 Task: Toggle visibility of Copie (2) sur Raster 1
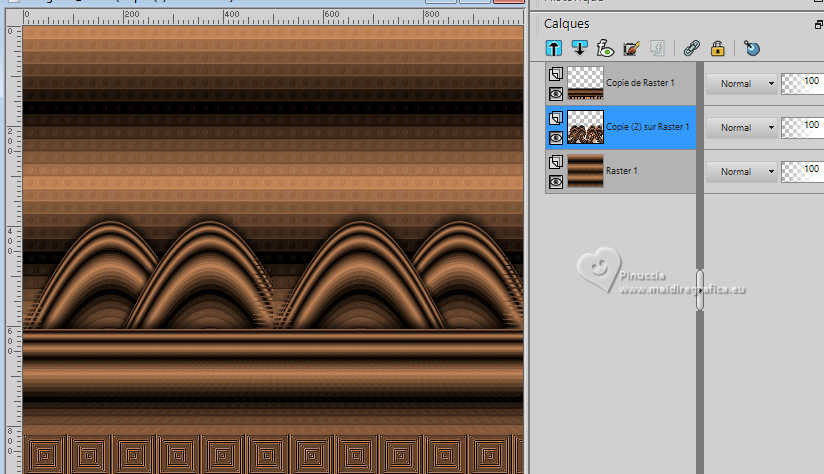[x=556, y=137]
